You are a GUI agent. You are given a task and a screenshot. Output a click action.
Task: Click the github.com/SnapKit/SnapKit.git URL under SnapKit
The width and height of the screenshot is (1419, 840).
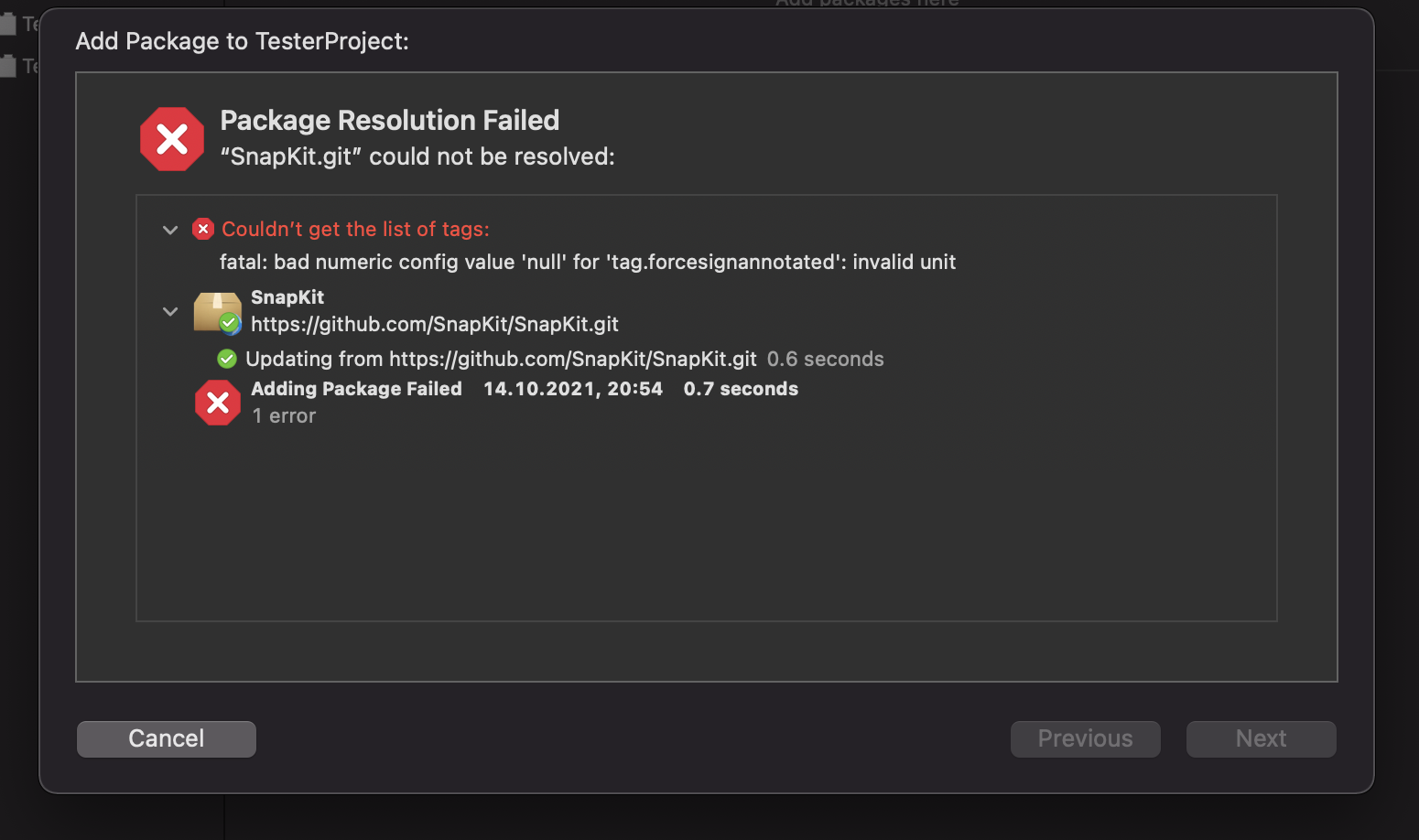(435, 324)
